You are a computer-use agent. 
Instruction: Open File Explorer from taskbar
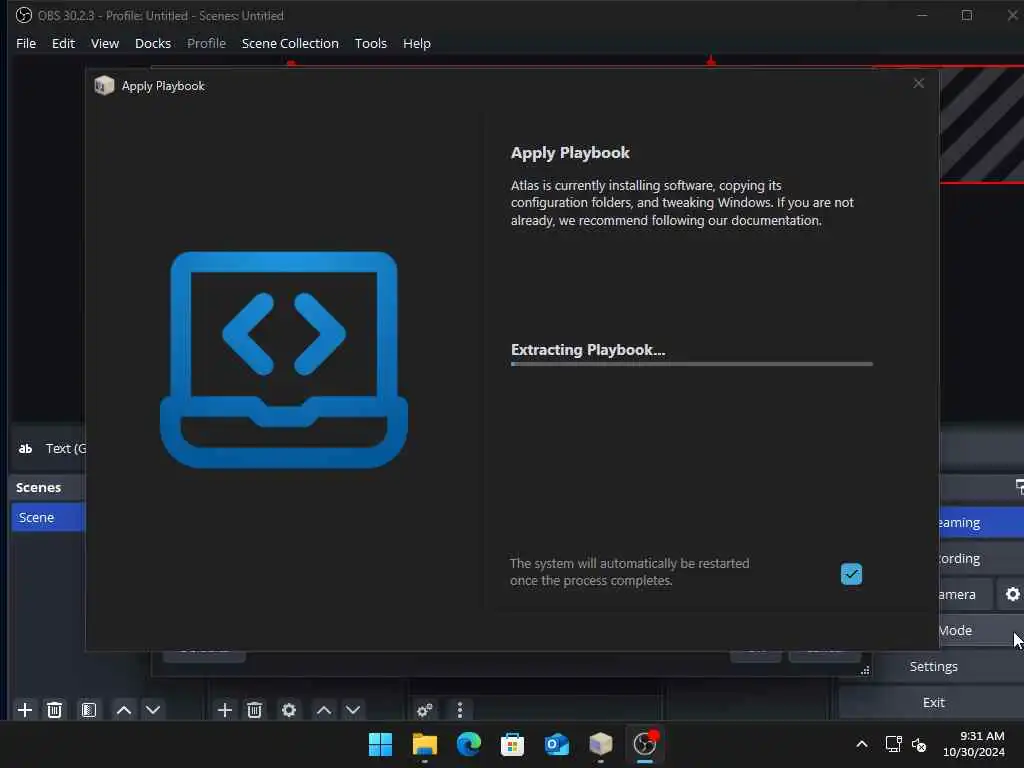(x=424, y=744)
